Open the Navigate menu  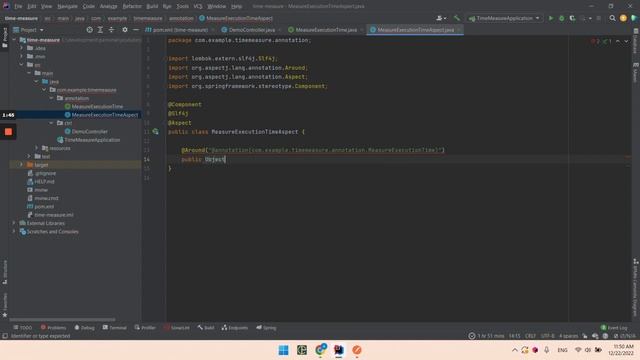tap(67, 6)
